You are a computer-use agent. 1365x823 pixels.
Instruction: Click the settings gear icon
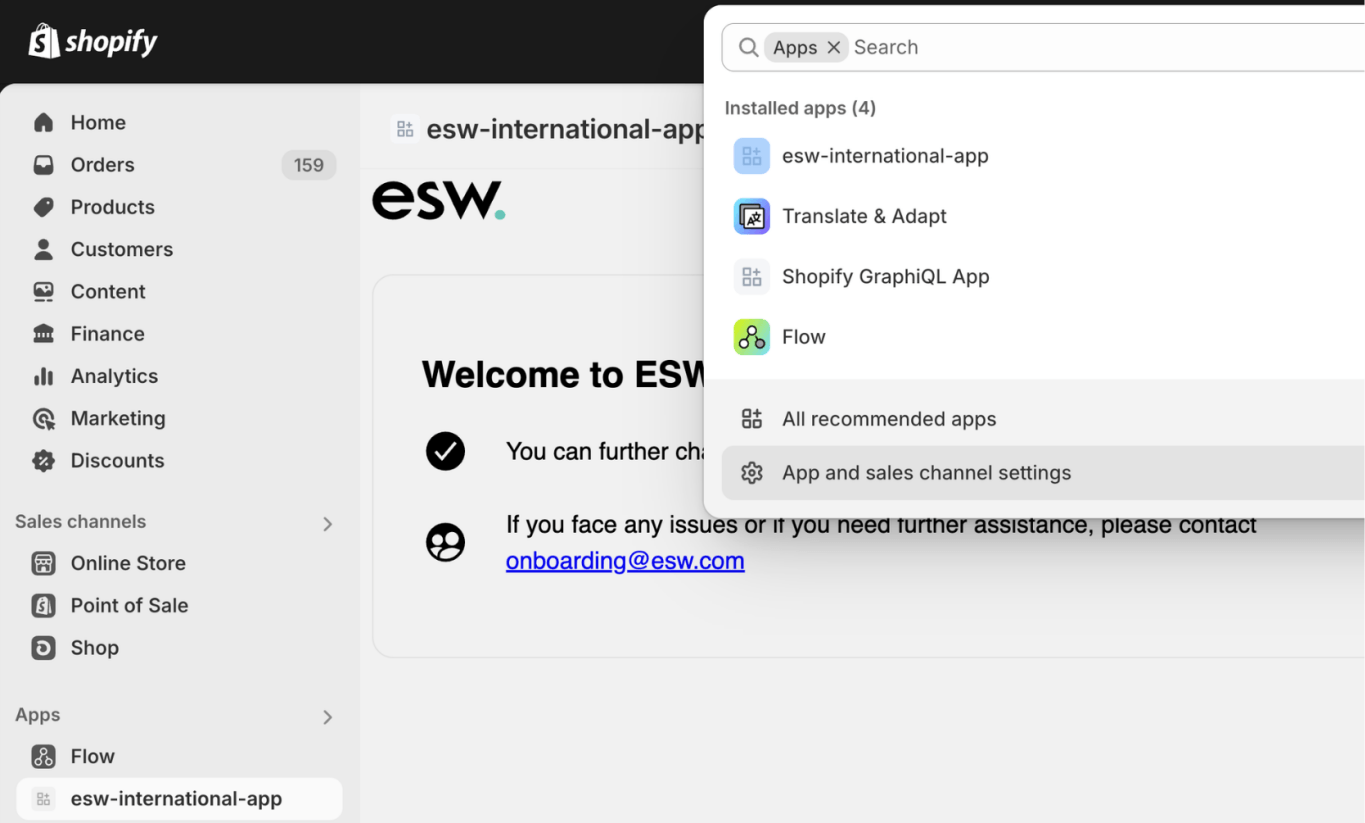pyautogui.click(x=752, y=473)
